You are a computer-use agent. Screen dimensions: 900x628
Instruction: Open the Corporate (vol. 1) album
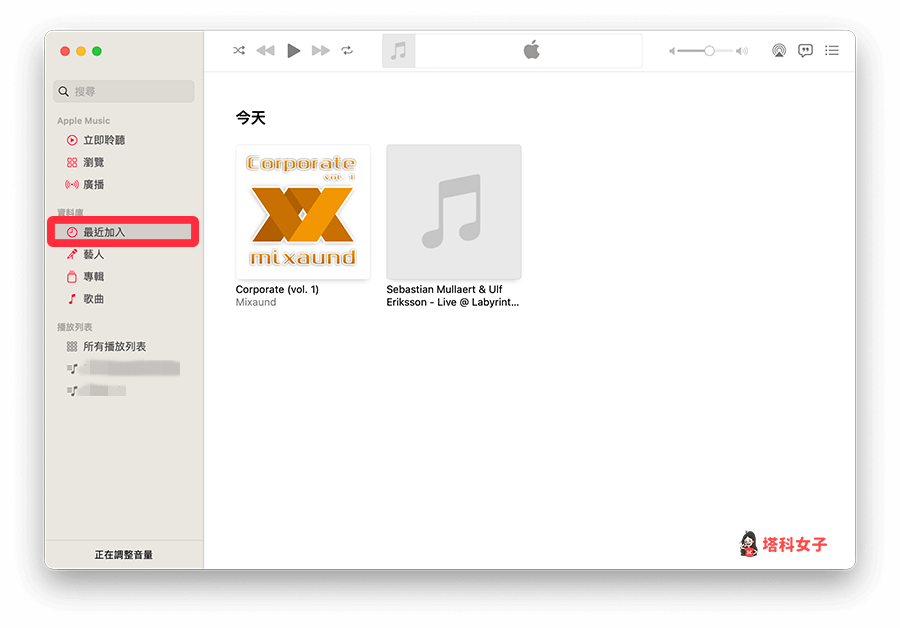pos(302,211)
